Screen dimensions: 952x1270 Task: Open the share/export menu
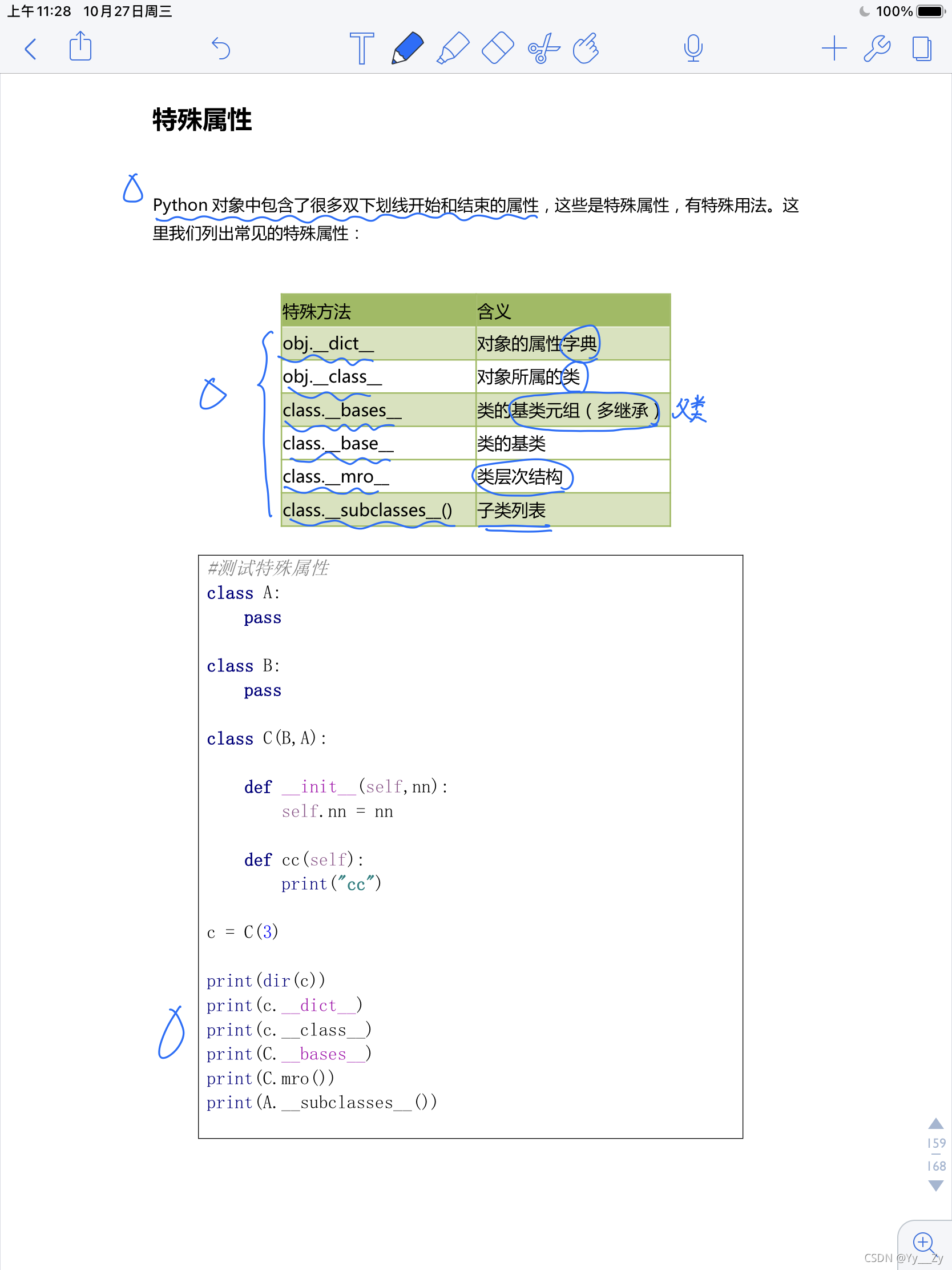(80, 46)
